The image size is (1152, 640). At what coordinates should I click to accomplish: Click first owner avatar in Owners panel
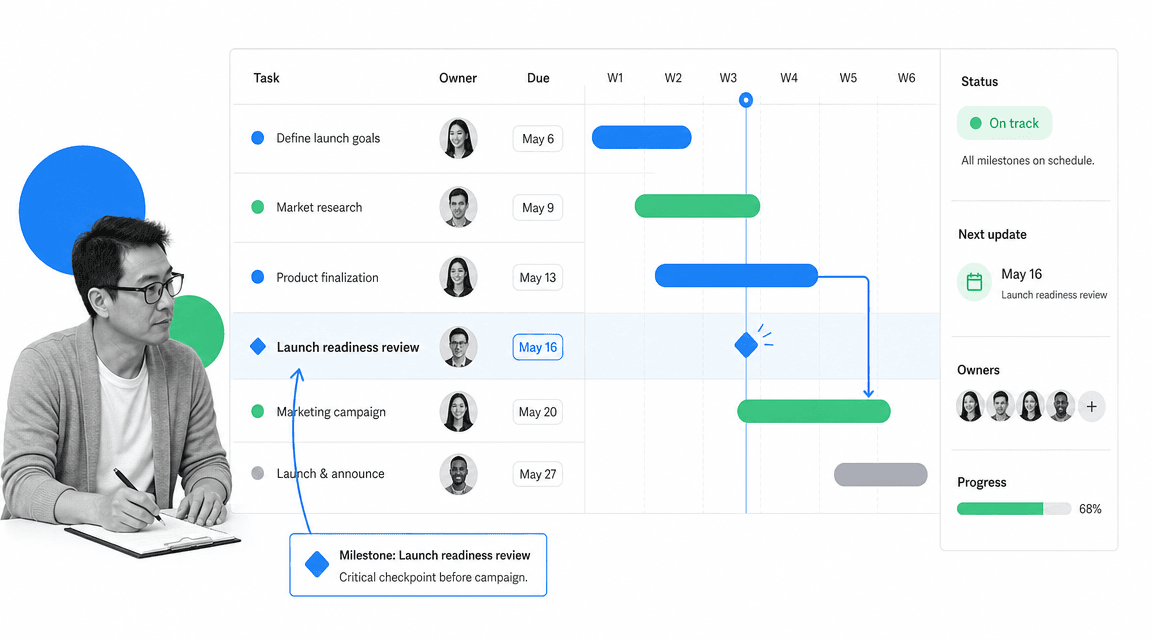point(971,406)
